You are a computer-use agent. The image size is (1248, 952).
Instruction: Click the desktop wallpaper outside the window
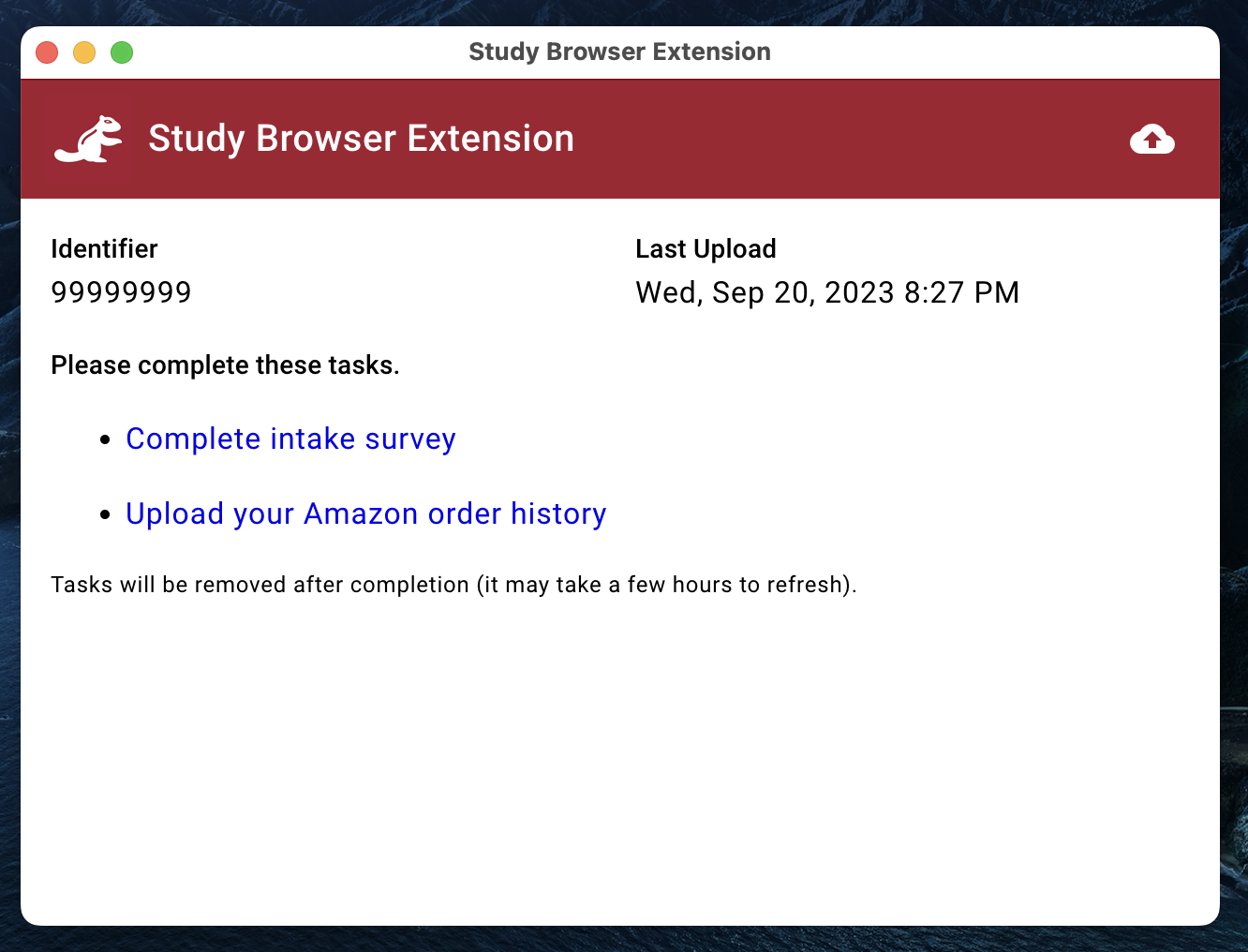[x=1234, y=469]
